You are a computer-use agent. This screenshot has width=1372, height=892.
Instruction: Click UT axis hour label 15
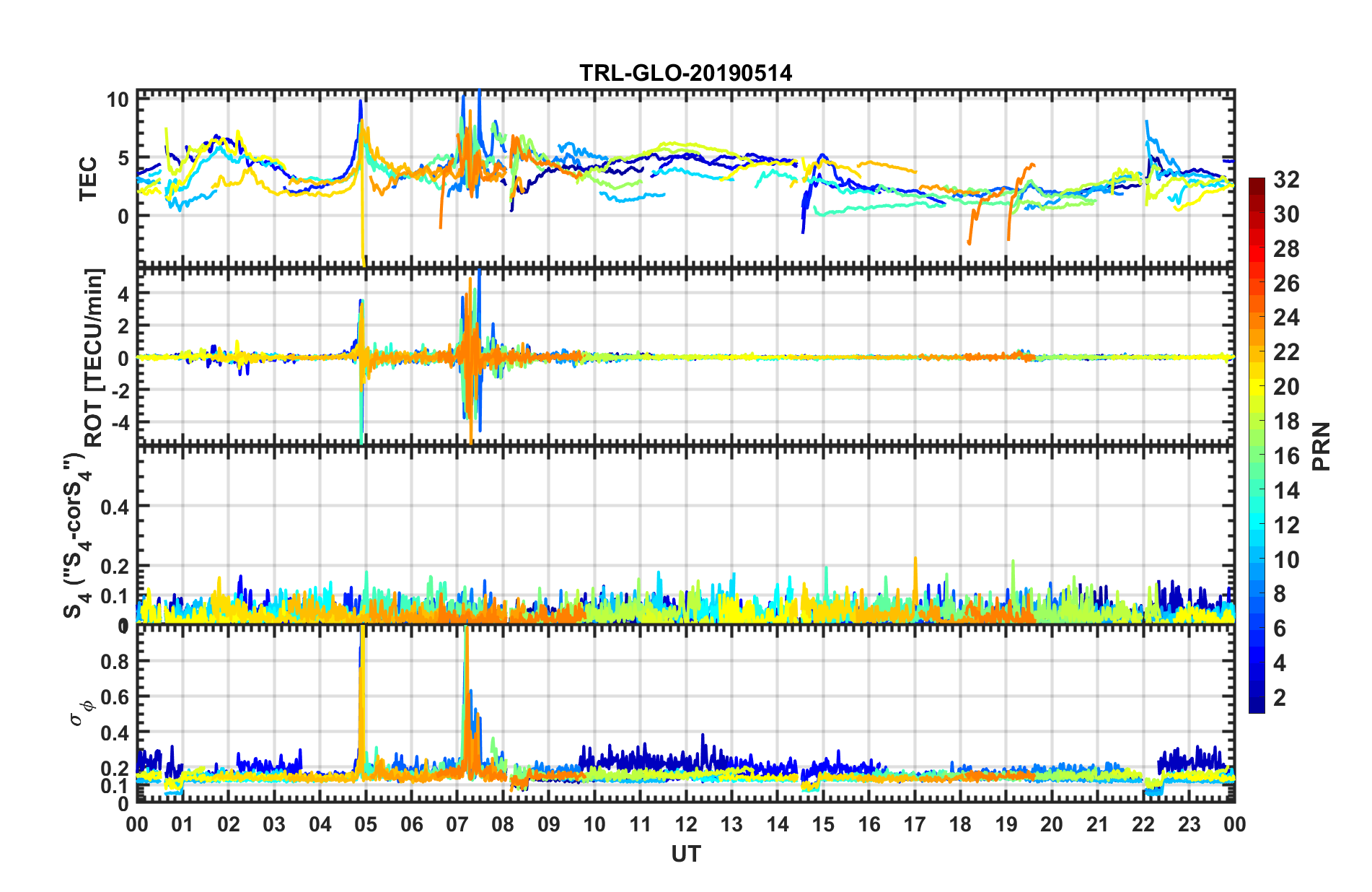point(823,824)
